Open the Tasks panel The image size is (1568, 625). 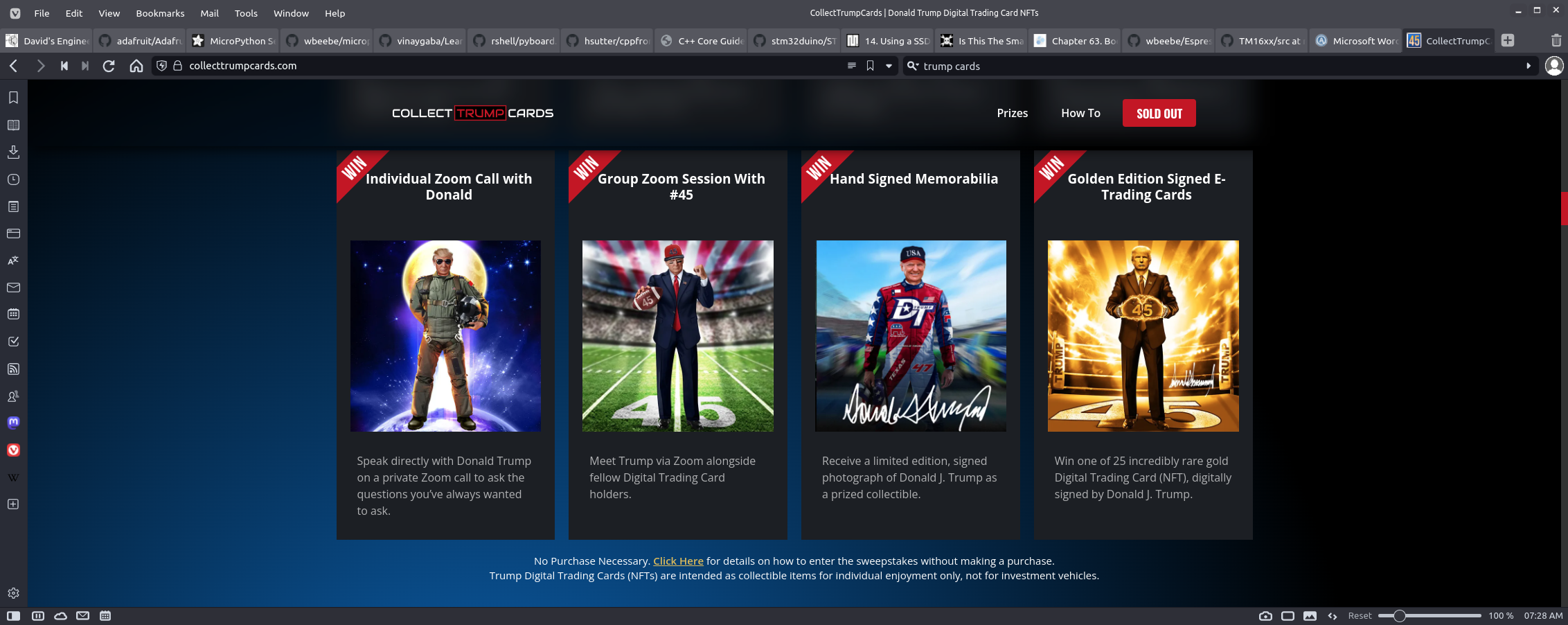[x=13, y=342]
